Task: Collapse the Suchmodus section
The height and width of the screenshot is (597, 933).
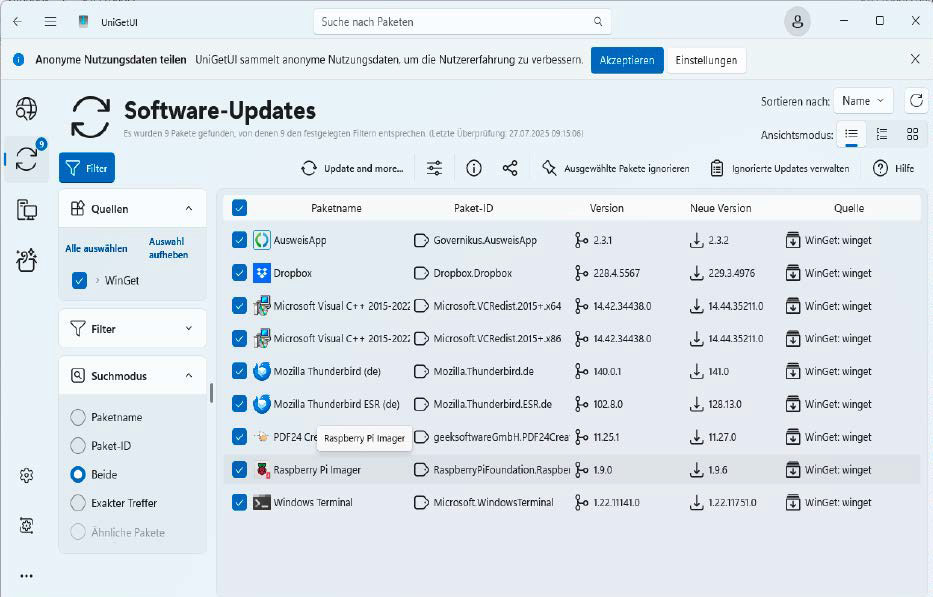Action: [189, 376]
